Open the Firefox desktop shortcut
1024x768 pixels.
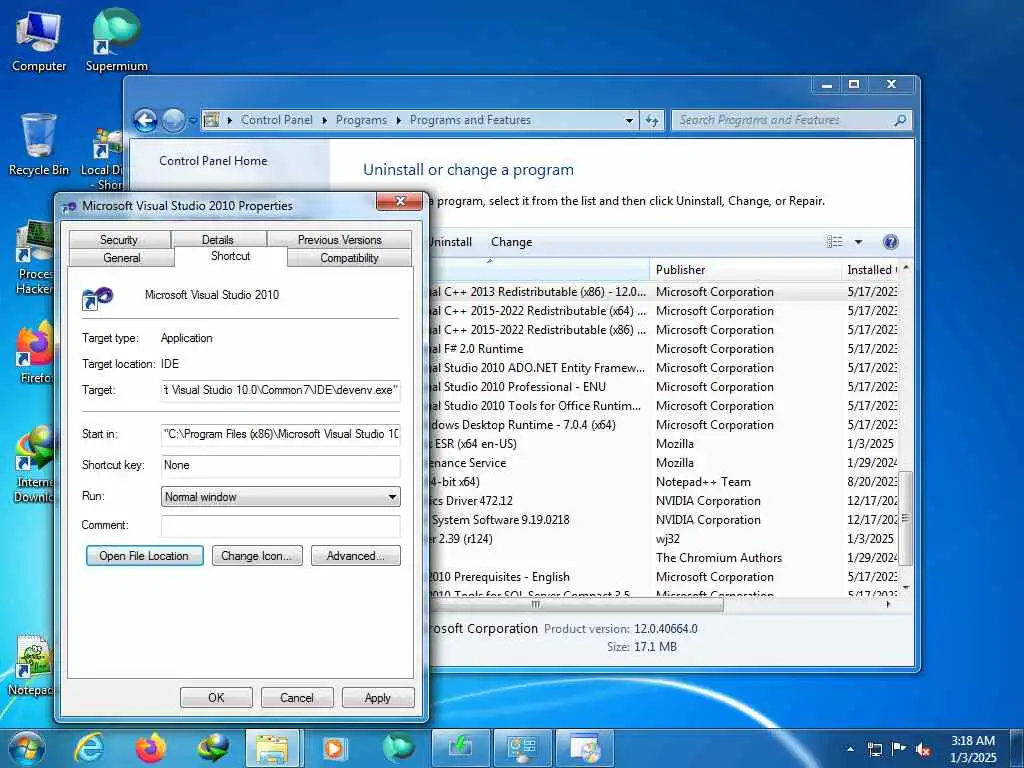click(35, 353)
